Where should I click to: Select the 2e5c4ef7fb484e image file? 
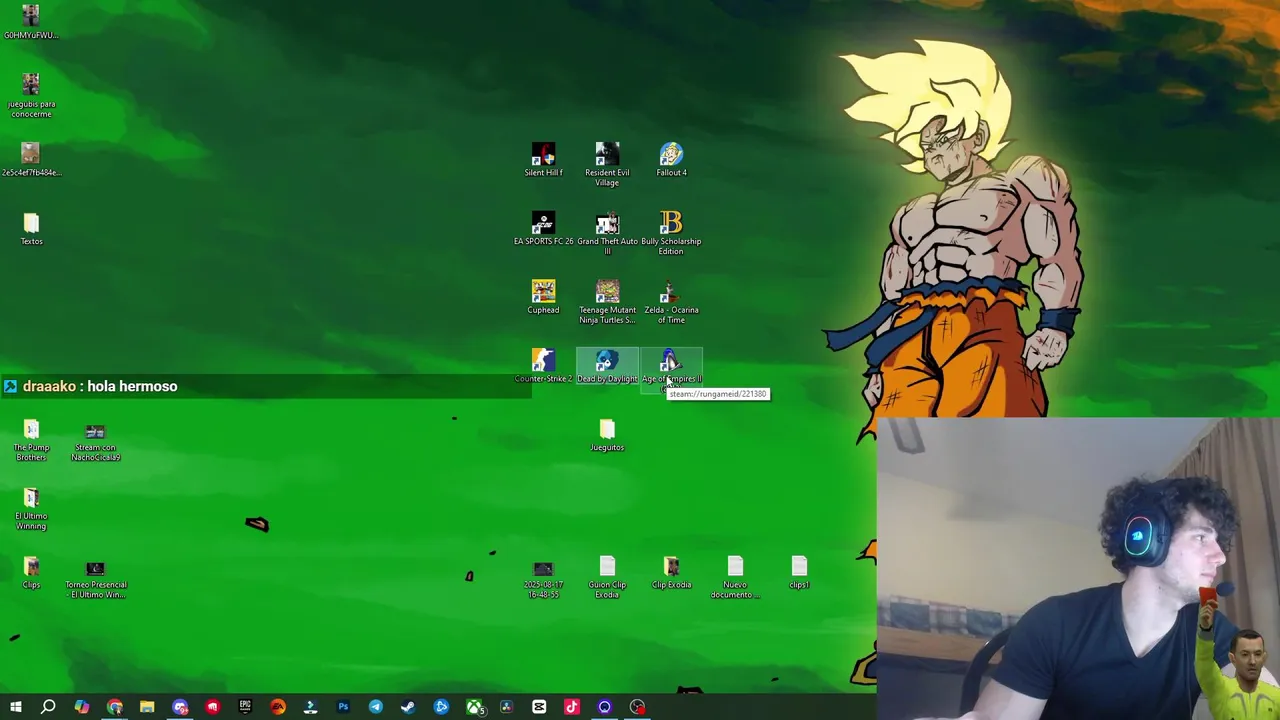[31, 160]
